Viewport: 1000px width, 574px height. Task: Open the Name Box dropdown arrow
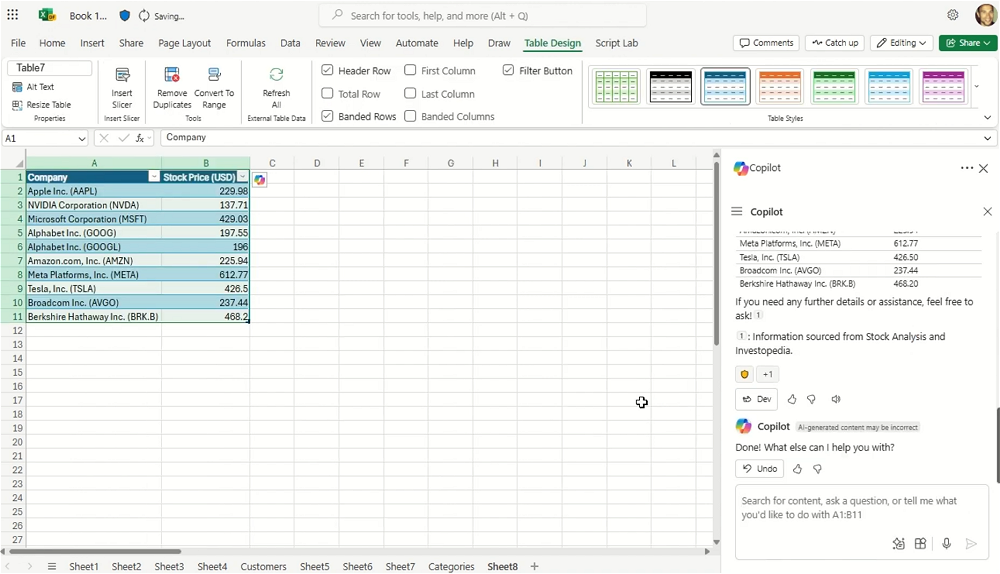(x=82, y=138)
